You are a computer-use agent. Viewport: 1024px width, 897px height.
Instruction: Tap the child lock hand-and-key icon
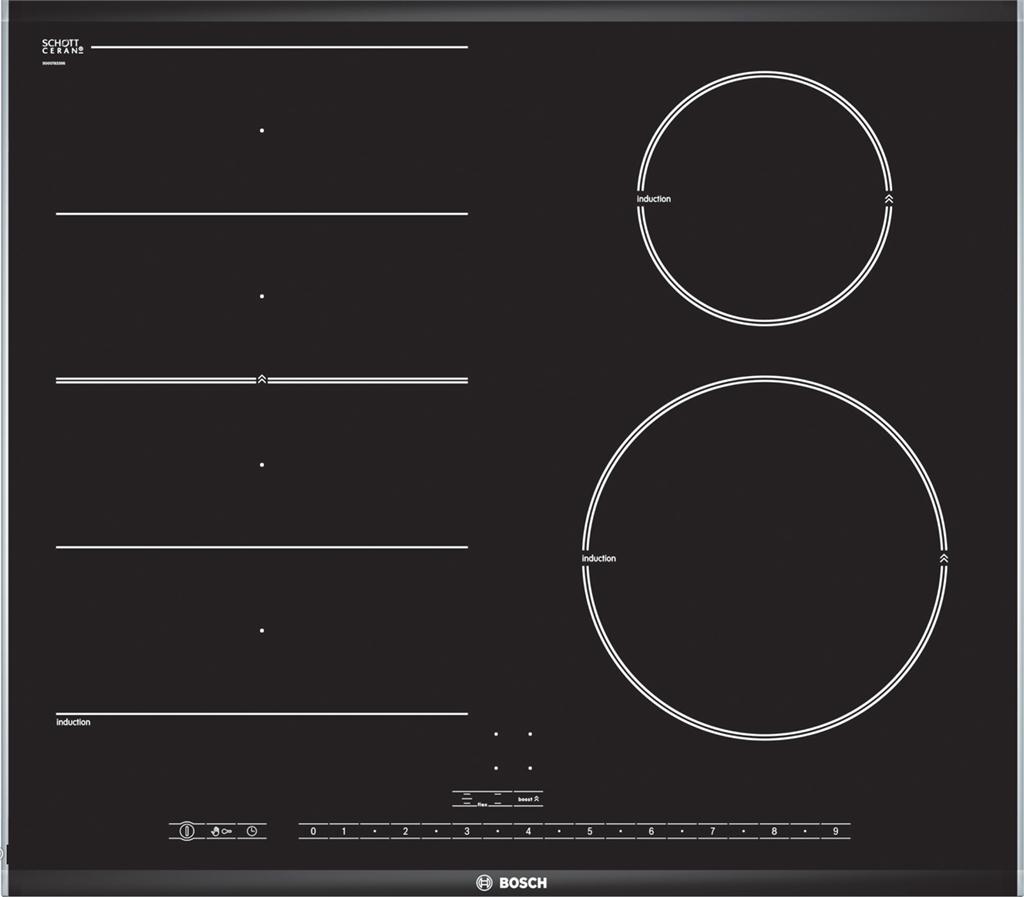pos(219,831)
